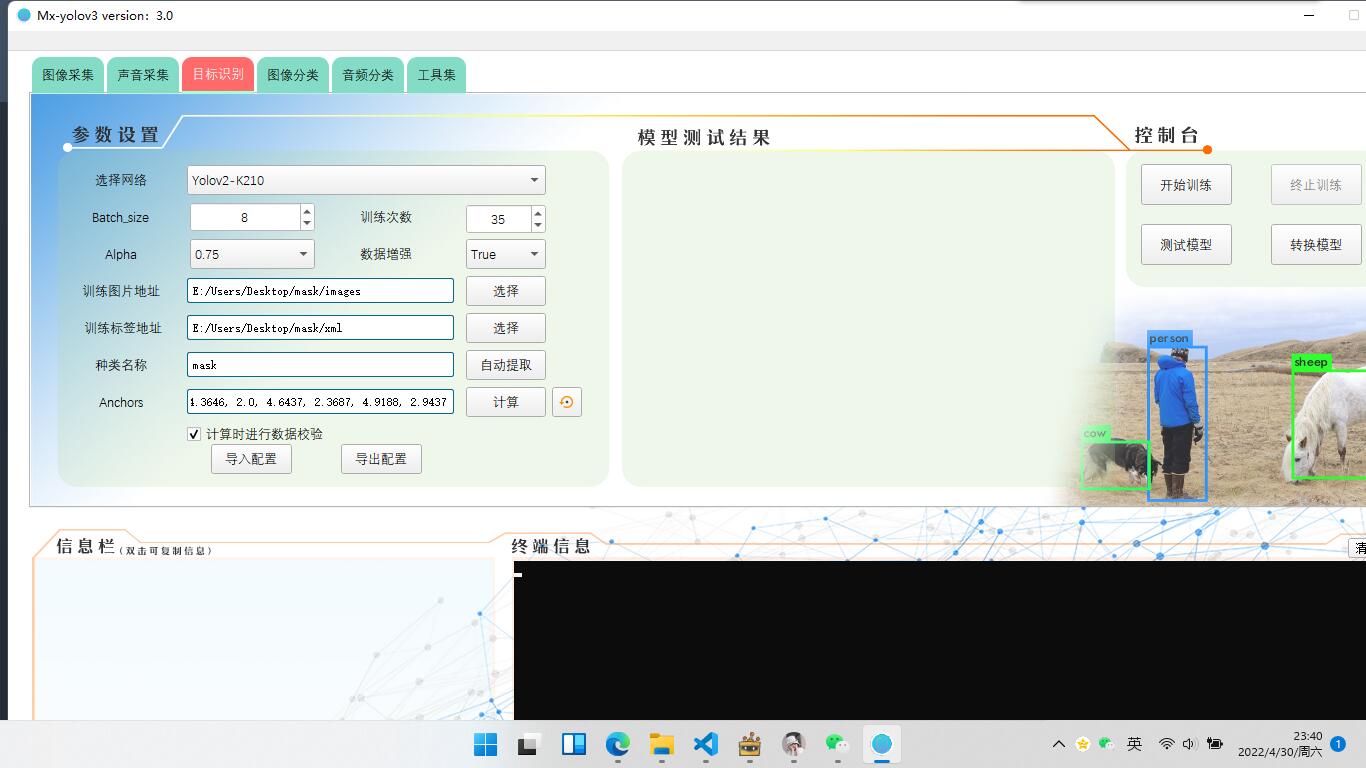This screenshot has width=1366, height=768.
Task: Open WeChat from the taskbar
Action: [x=837, y=744]
